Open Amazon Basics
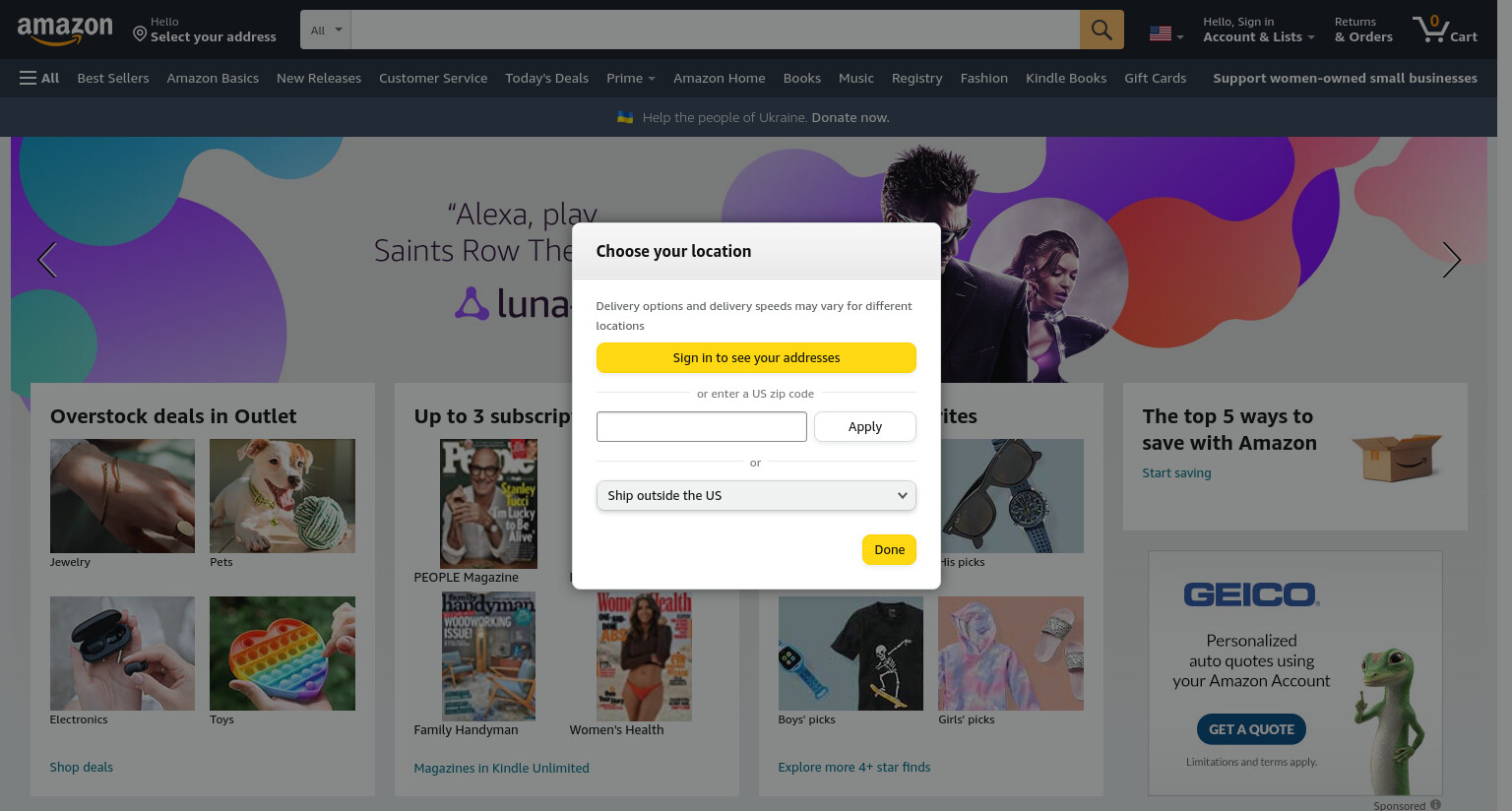 (213, 78)
